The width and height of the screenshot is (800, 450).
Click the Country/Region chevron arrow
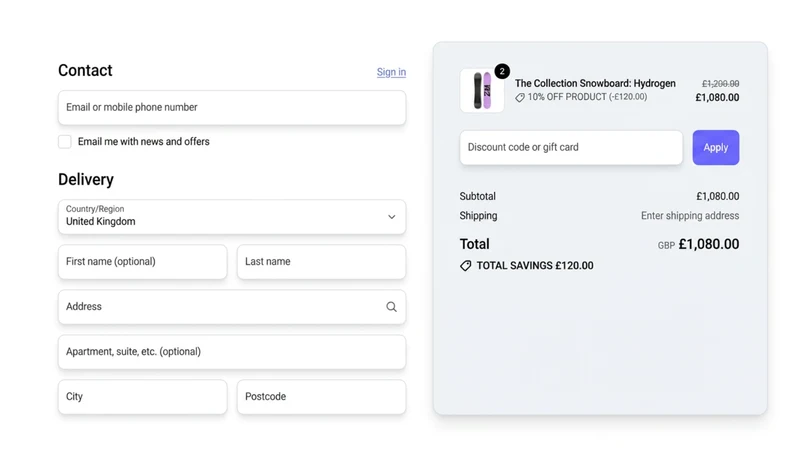point(391,217)
